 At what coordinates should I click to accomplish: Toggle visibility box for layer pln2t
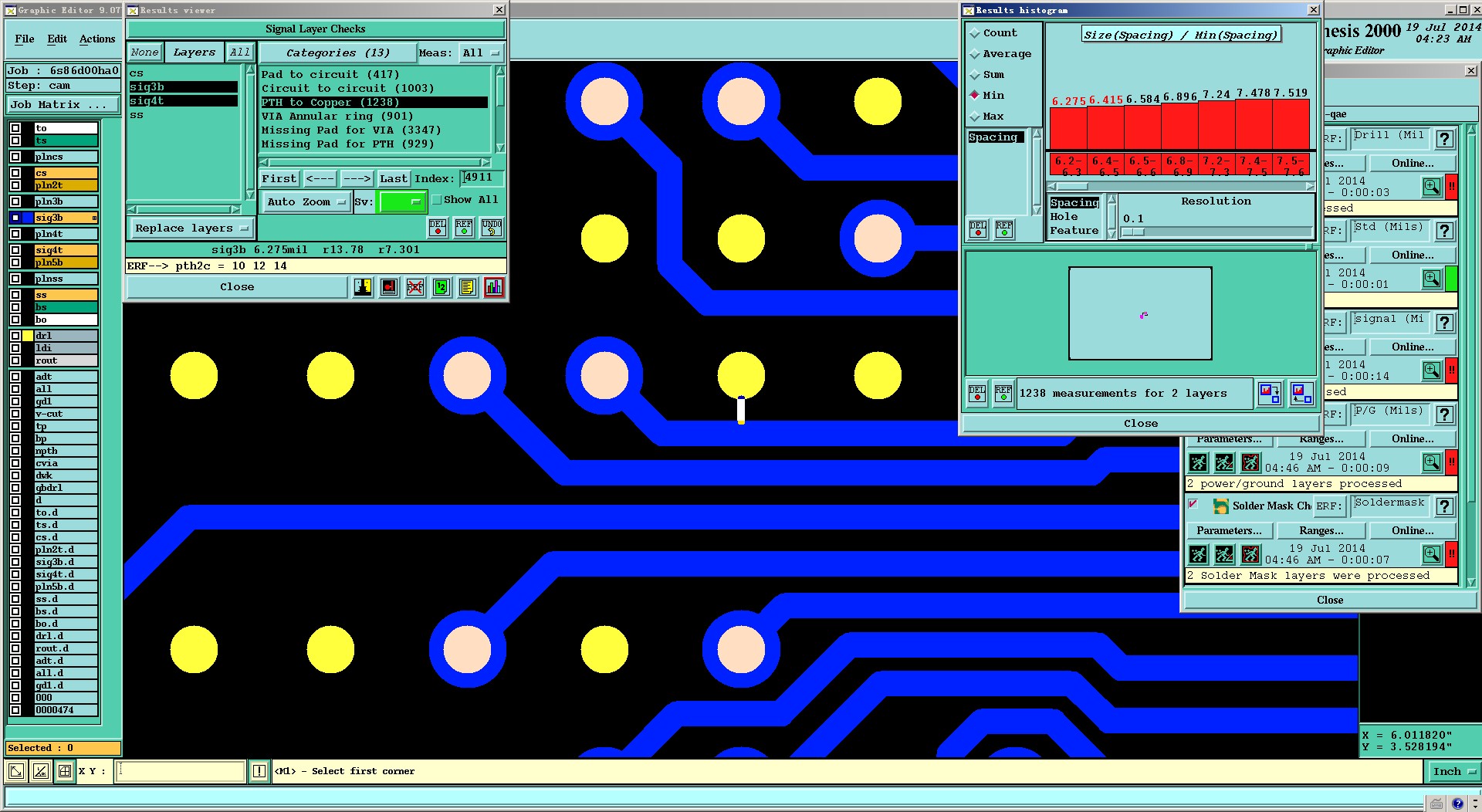tap(15, 185)
